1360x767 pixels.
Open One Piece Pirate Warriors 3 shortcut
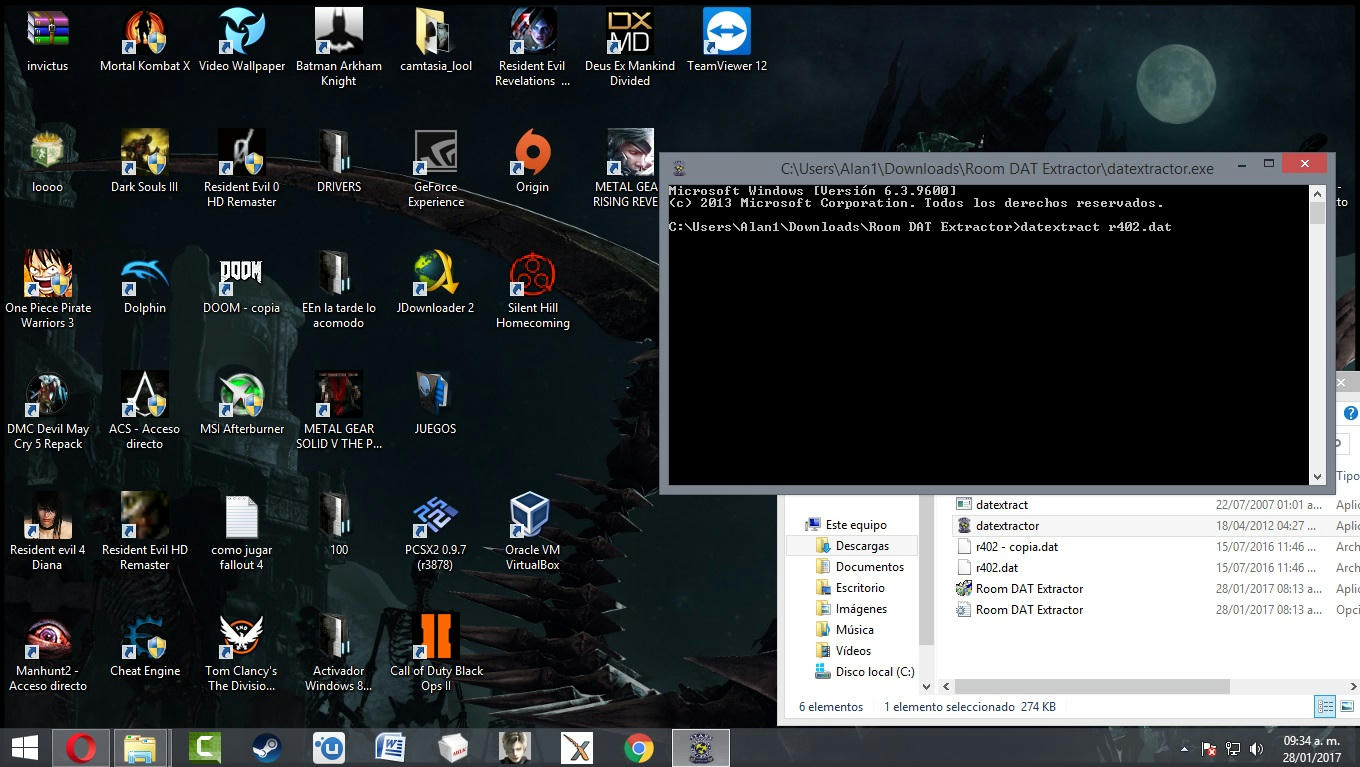click(47, 290)
